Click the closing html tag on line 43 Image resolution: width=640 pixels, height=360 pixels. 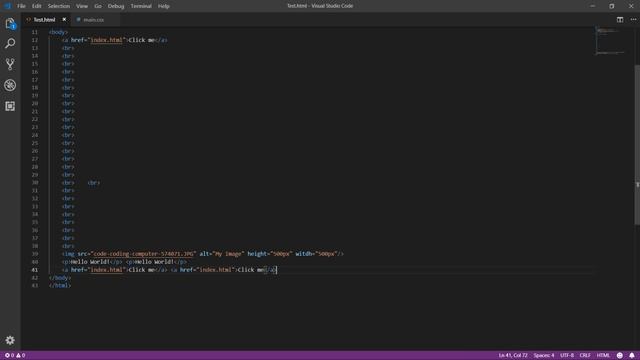[x=60, y=286]
